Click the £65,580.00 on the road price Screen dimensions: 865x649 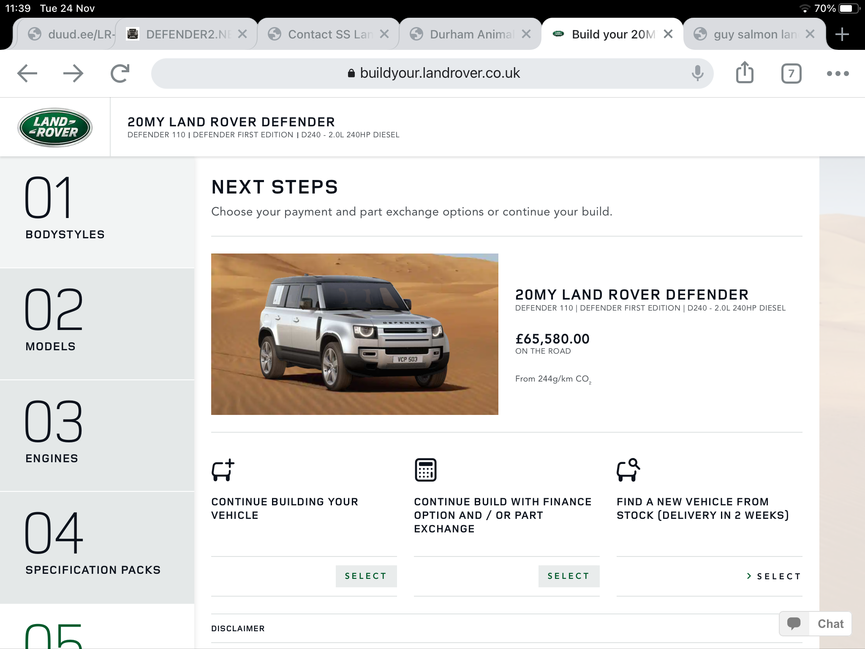click(552, 339)
